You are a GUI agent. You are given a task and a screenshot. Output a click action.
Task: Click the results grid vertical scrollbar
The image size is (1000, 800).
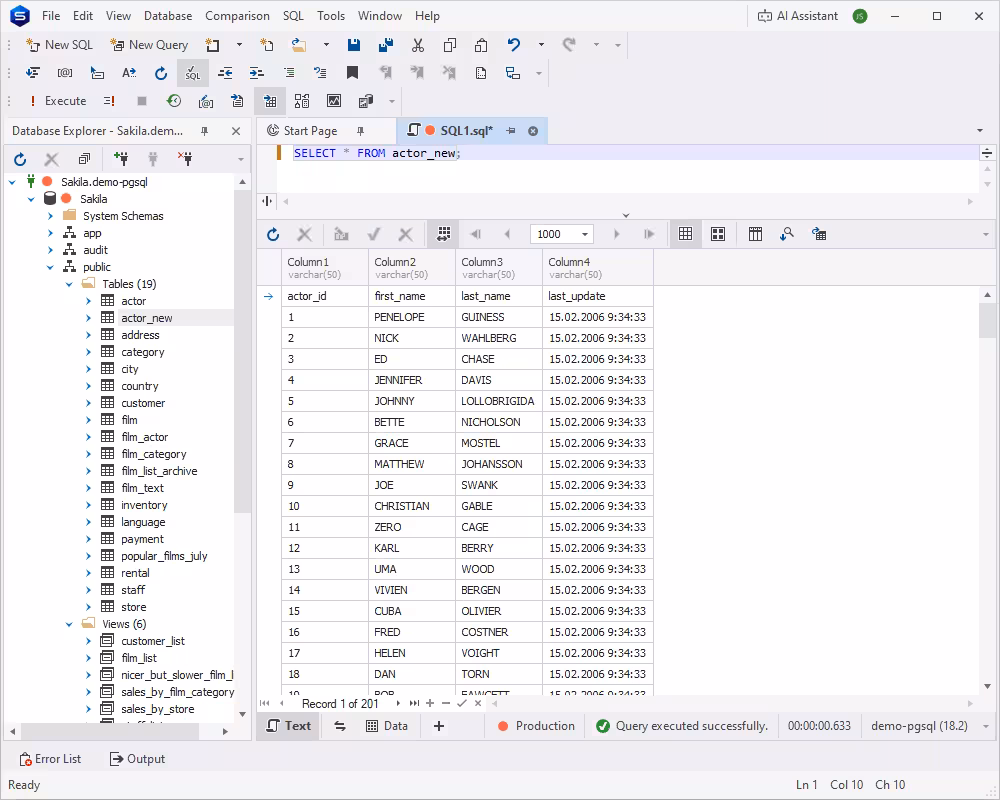(988, 490)
